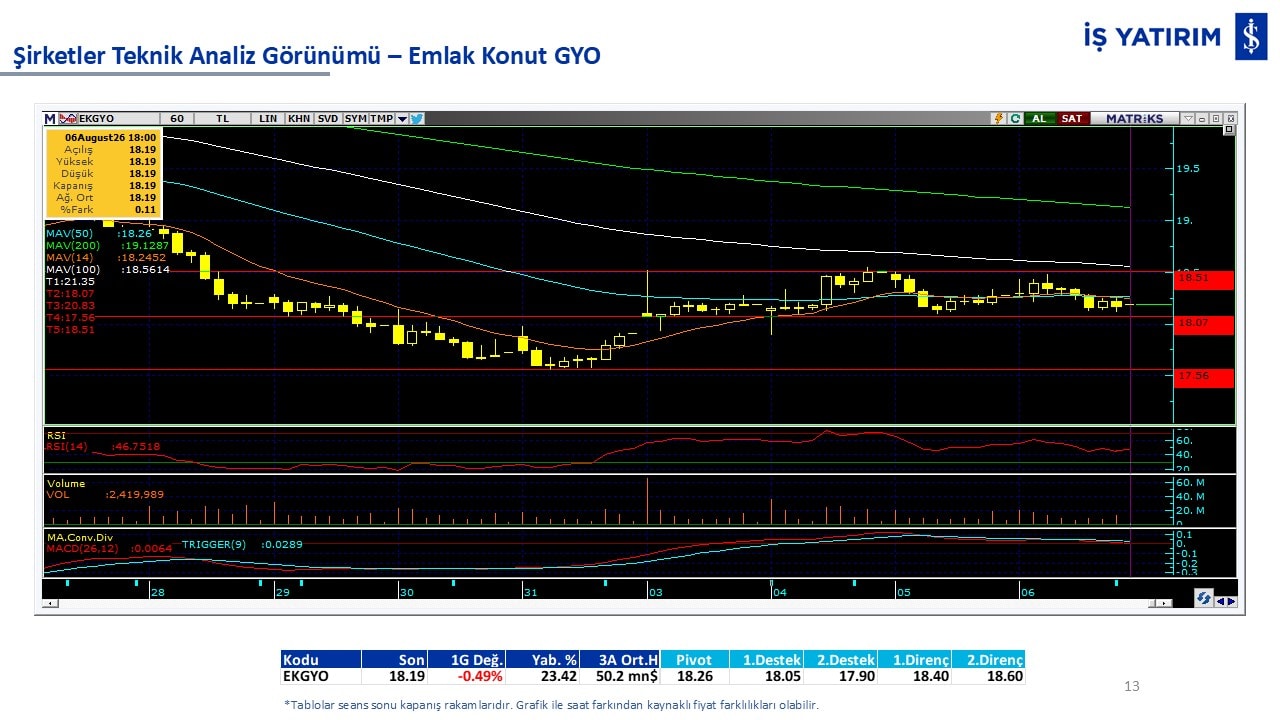Viewport: 1280px width, 720px height.
Task: Click the 18.60 second resistance cell
Action: pyautogui.click(x=988, y=676)
